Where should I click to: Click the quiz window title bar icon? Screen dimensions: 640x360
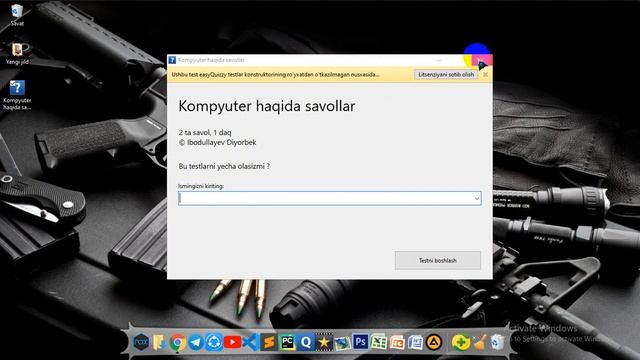tap(172, 60)
